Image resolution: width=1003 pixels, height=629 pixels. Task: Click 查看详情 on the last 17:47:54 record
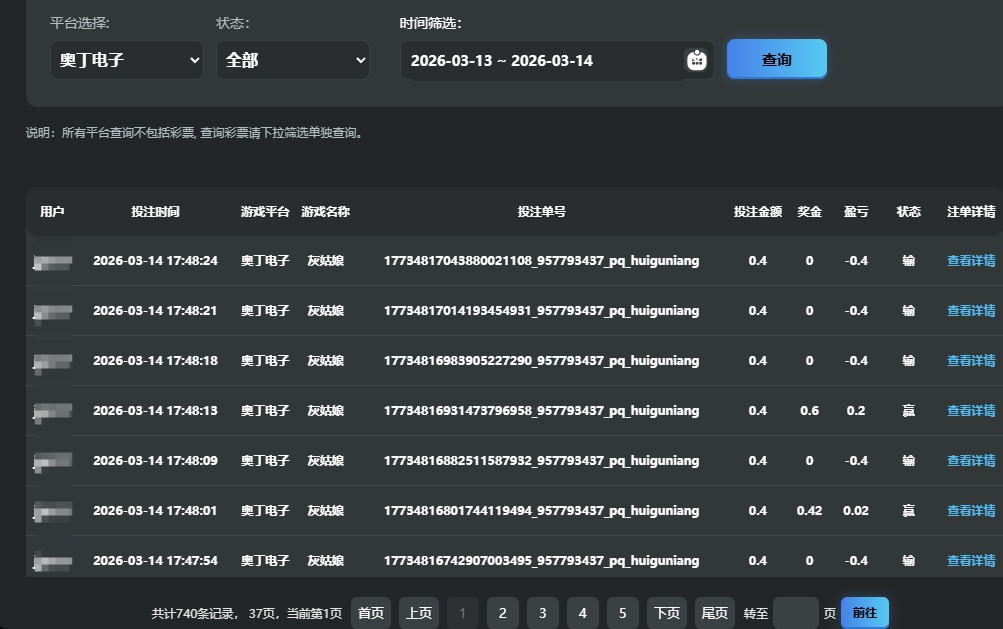click(x=969, y=561)
